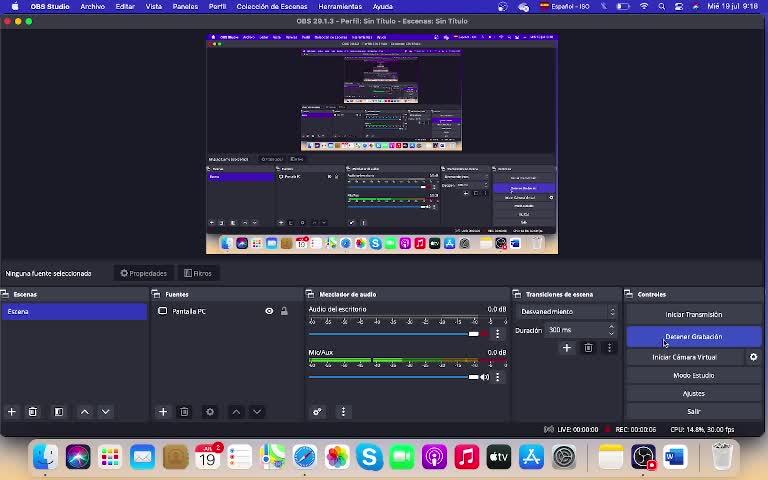Move source up in Fuentes list
This screenshot has width=768, height=480.
point(236,412)
